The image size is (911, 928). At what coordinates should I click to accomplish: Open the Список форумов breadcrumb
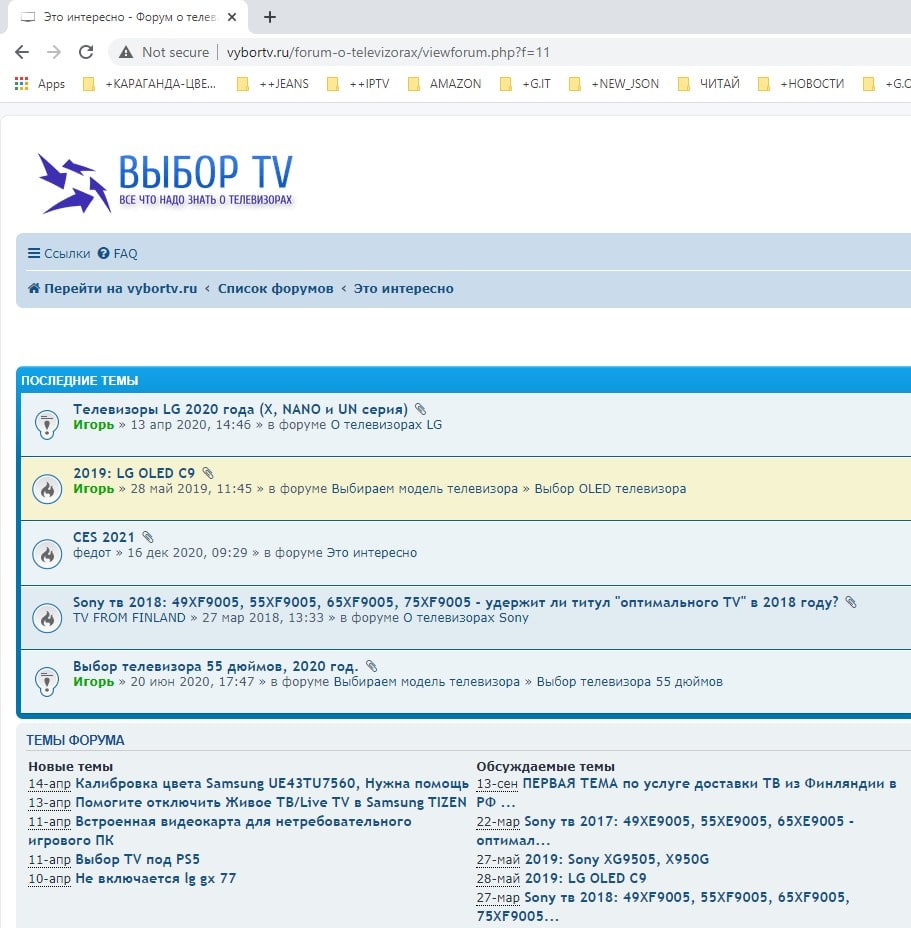click(x=275, y=288)
